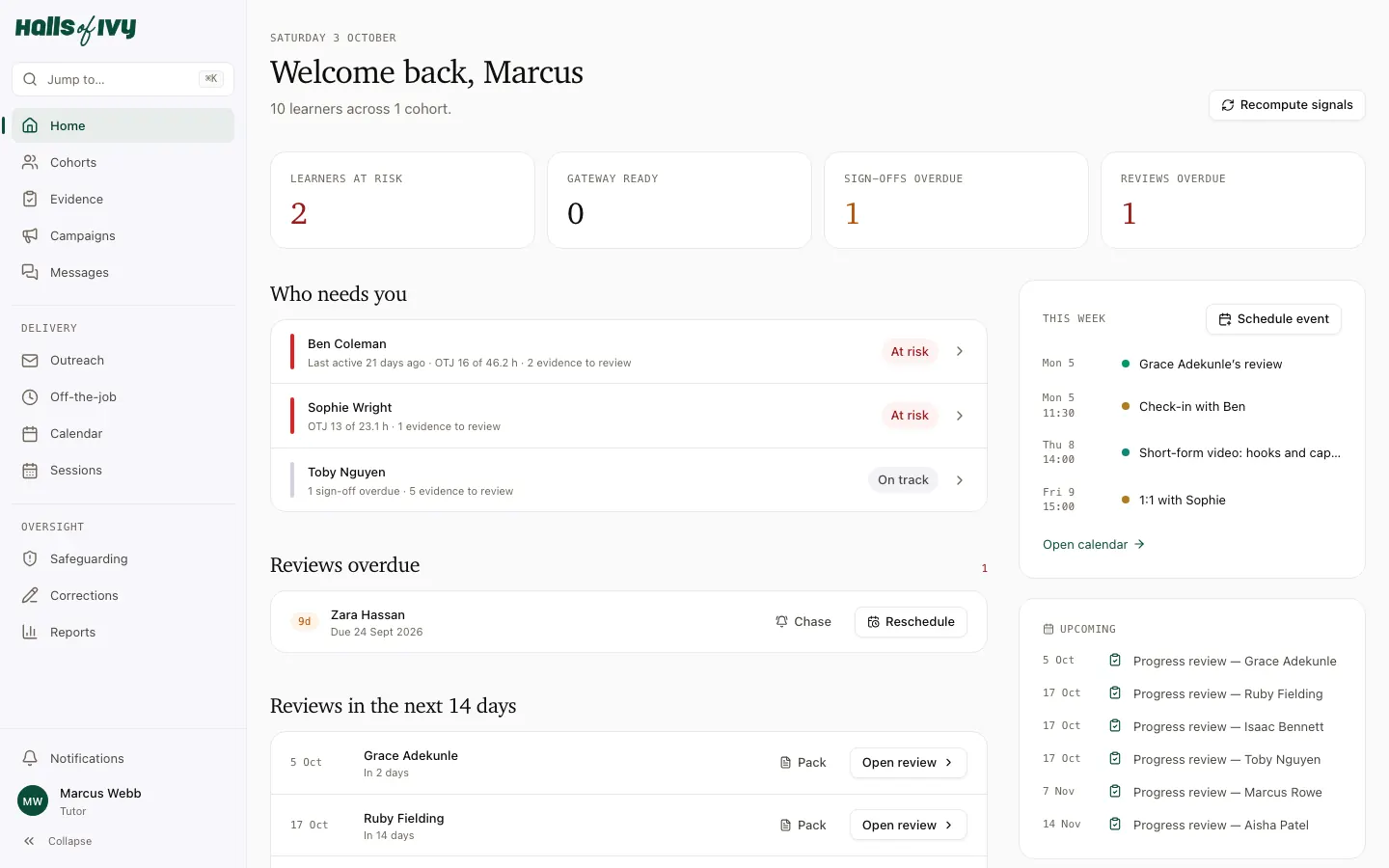Click the Home icon in sidebar
The width and height of the screenshot is (1389, 868).
pos(30,125)
